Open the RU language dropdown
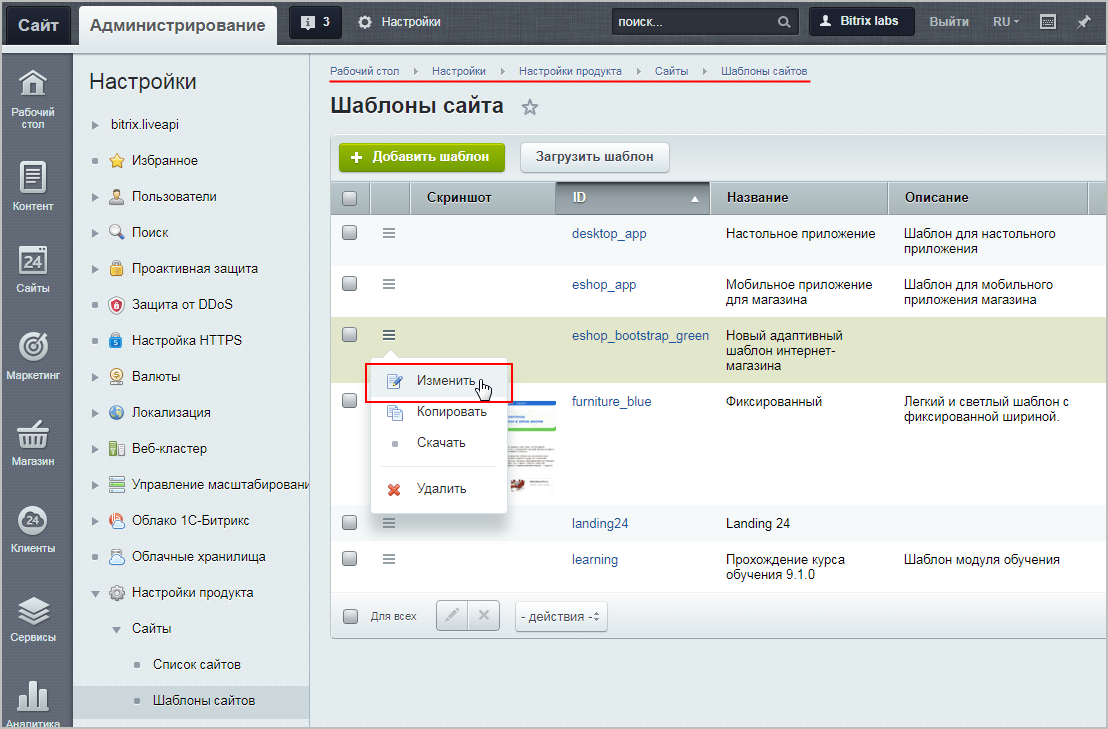 (x=1005, y=22)
